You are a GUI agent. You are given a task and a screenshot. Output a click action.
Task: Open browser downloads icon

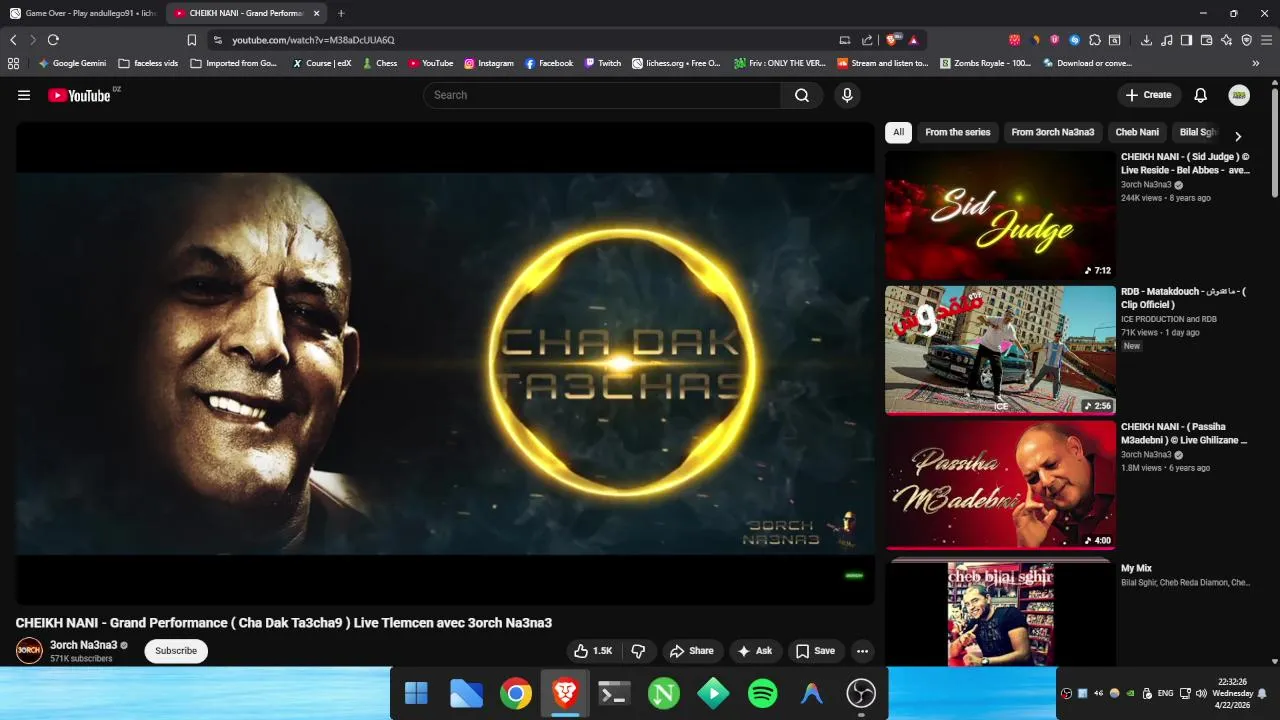[1146, 40]
